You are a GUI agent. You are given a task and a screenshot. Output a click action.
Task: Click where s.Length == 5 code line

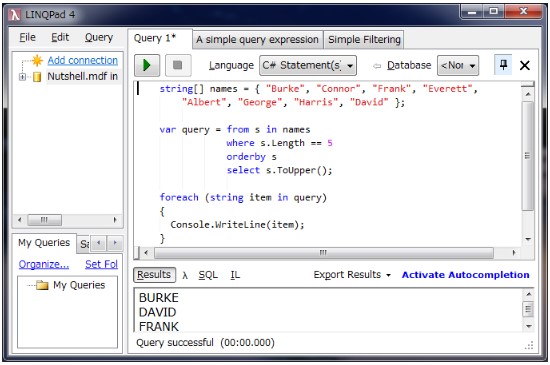point(279,143)
